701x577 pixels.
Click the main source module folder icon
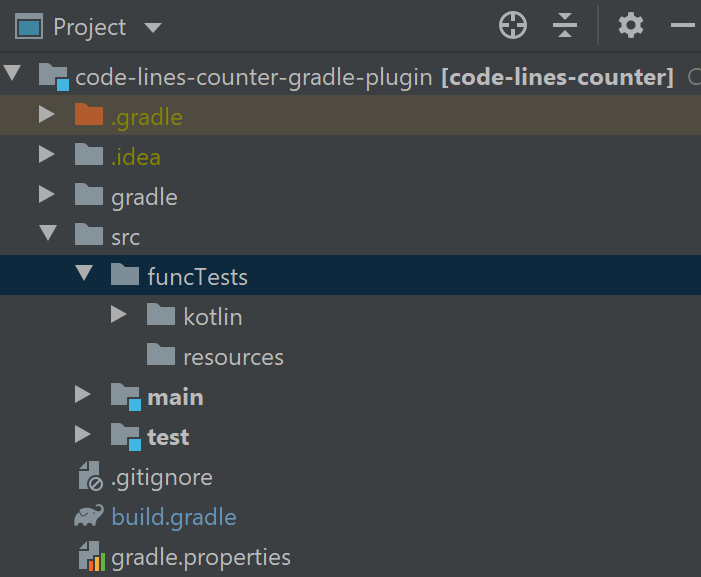(126, 397)
